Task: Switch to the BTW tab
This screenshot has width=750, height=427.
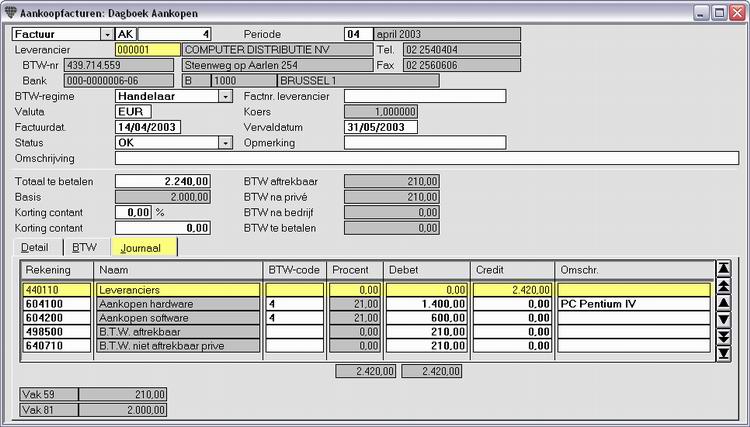Action: 84,246
